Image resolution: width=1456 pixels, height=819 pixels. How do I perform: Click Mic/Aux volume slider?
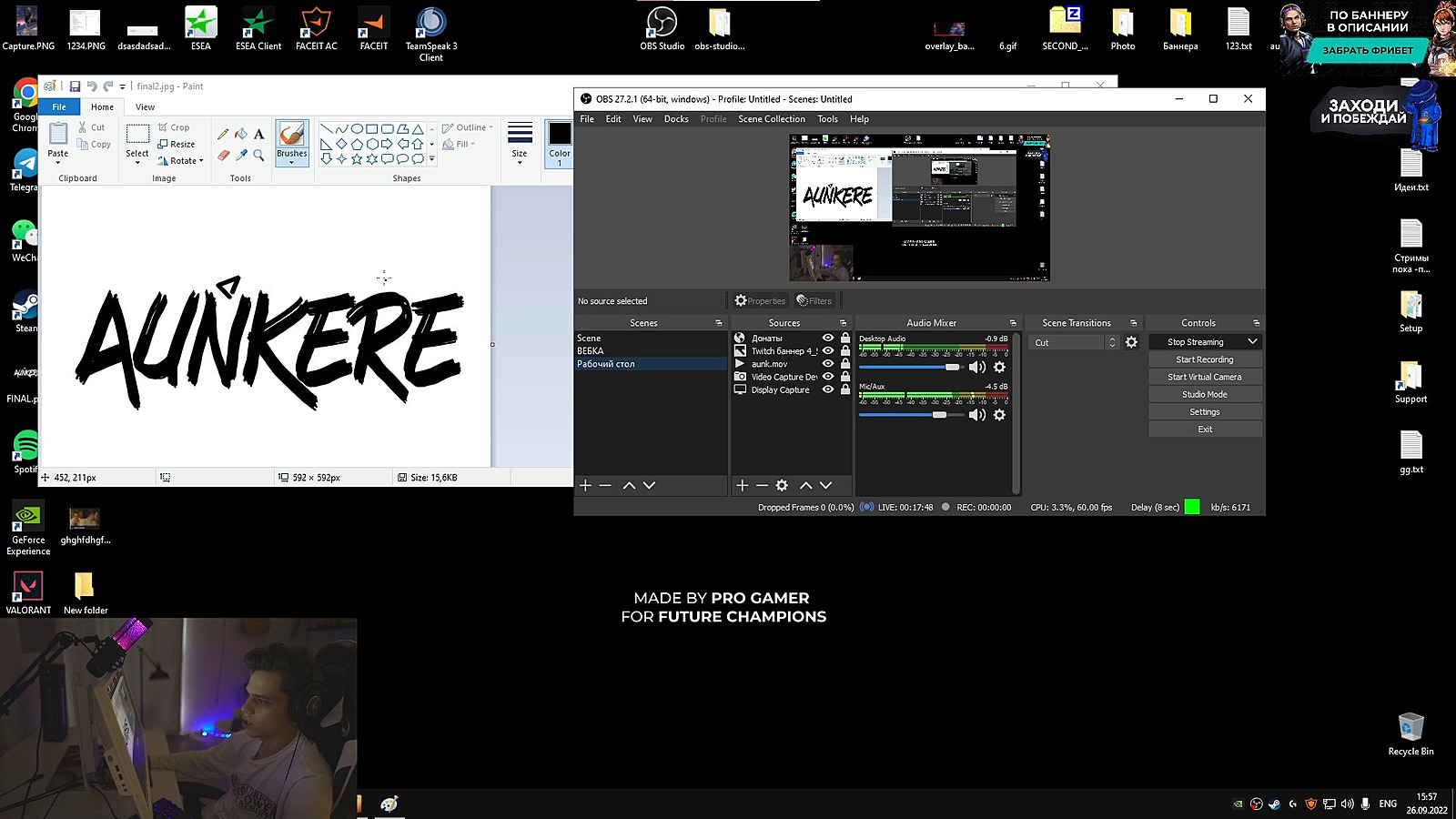pyautogui.click(x=910, y=415)
